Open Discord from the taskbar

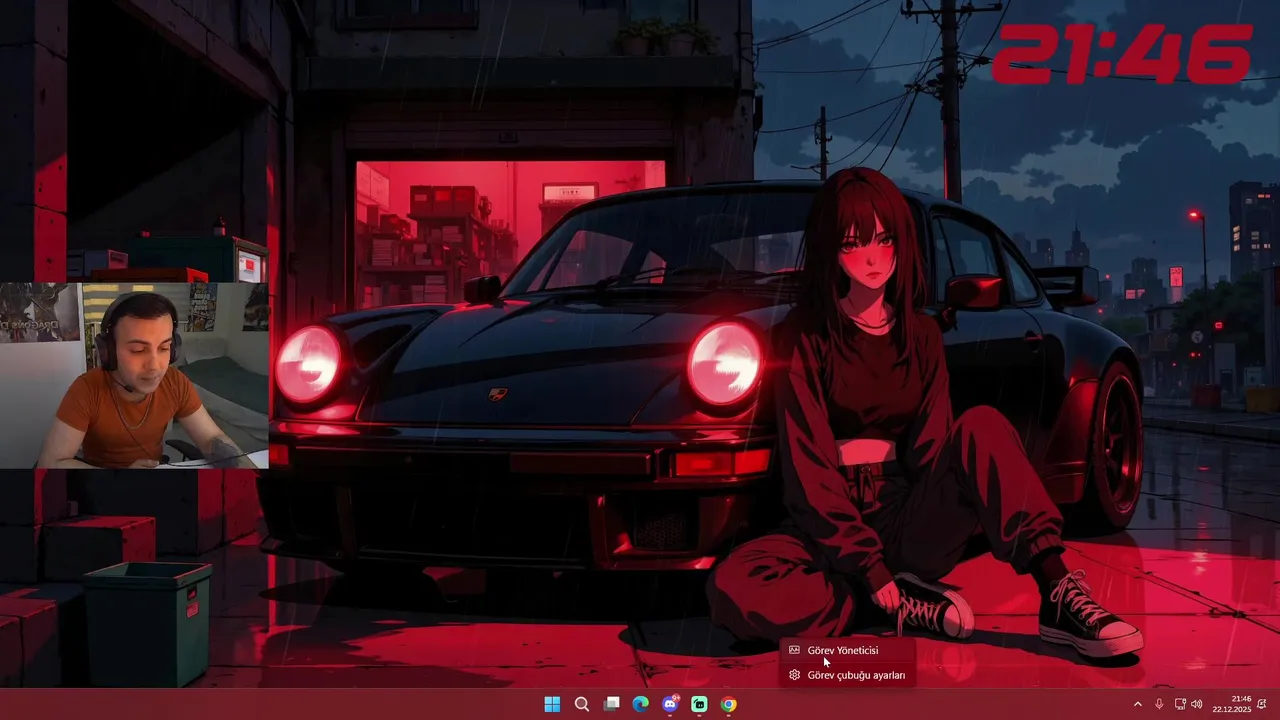pos(670,704)
